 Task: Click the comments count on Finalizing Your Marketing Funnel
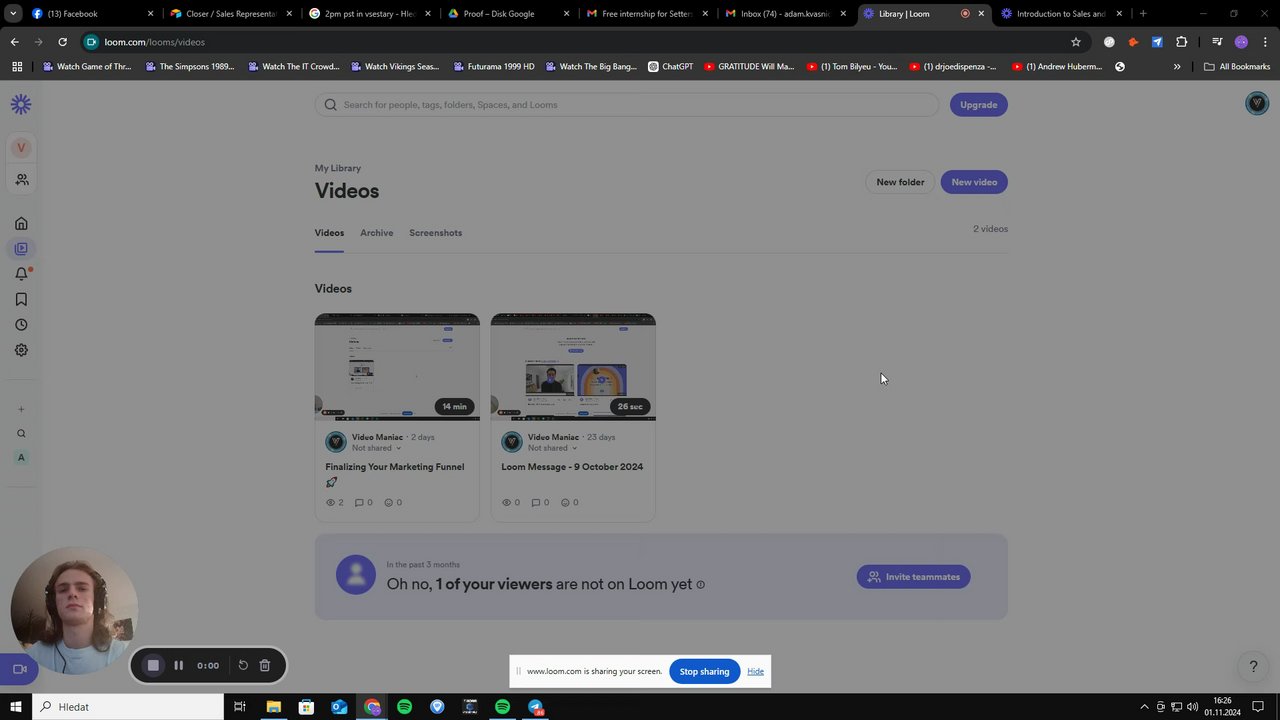[x=364, y=502]
